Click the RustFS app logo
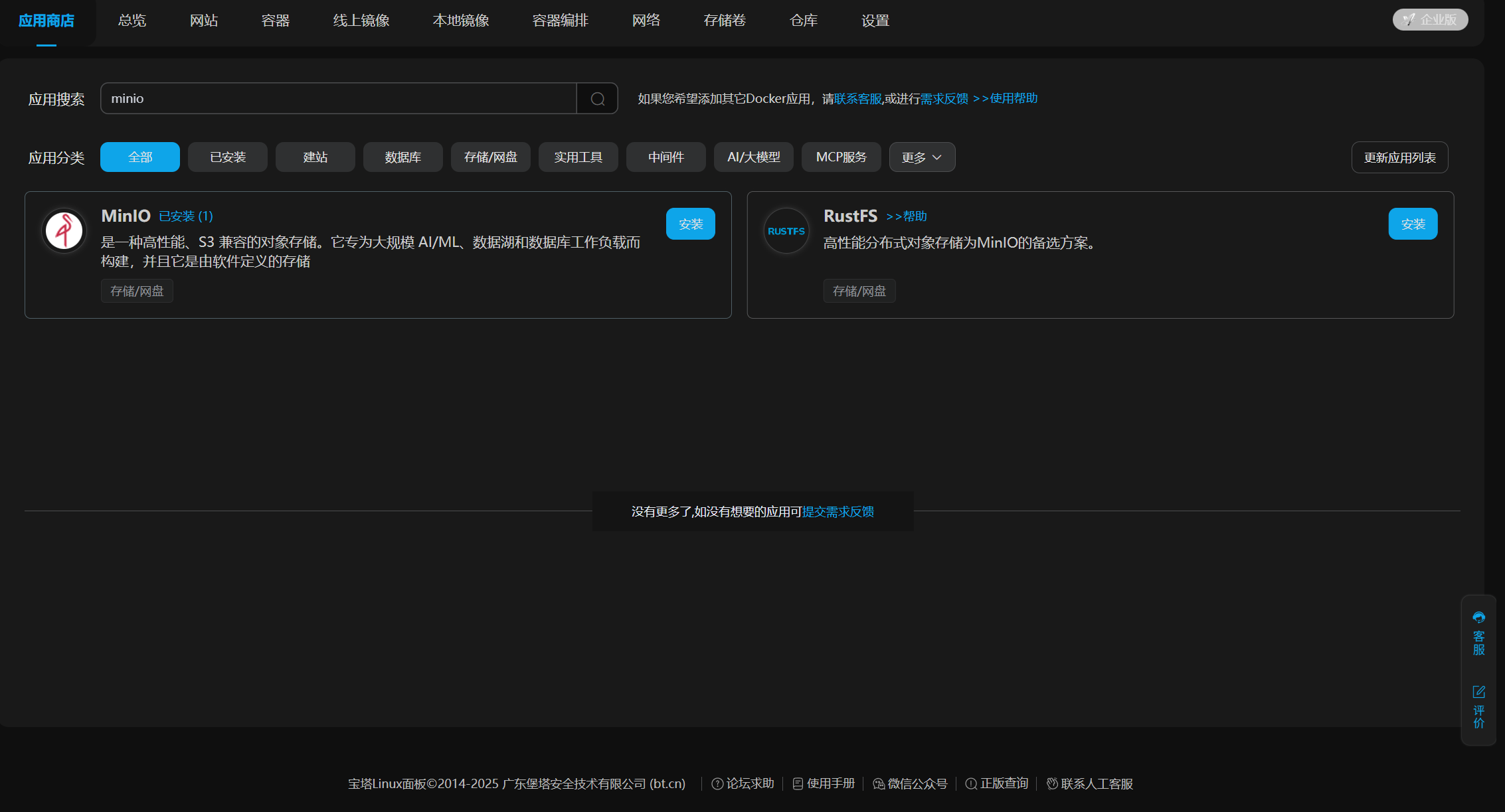This screenshot has height=812, width=1505. 786,231
